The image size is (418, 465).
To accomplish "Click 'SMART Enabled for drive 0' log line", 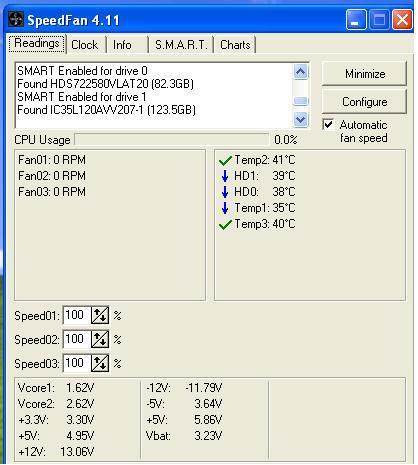I will pos(82,71).
